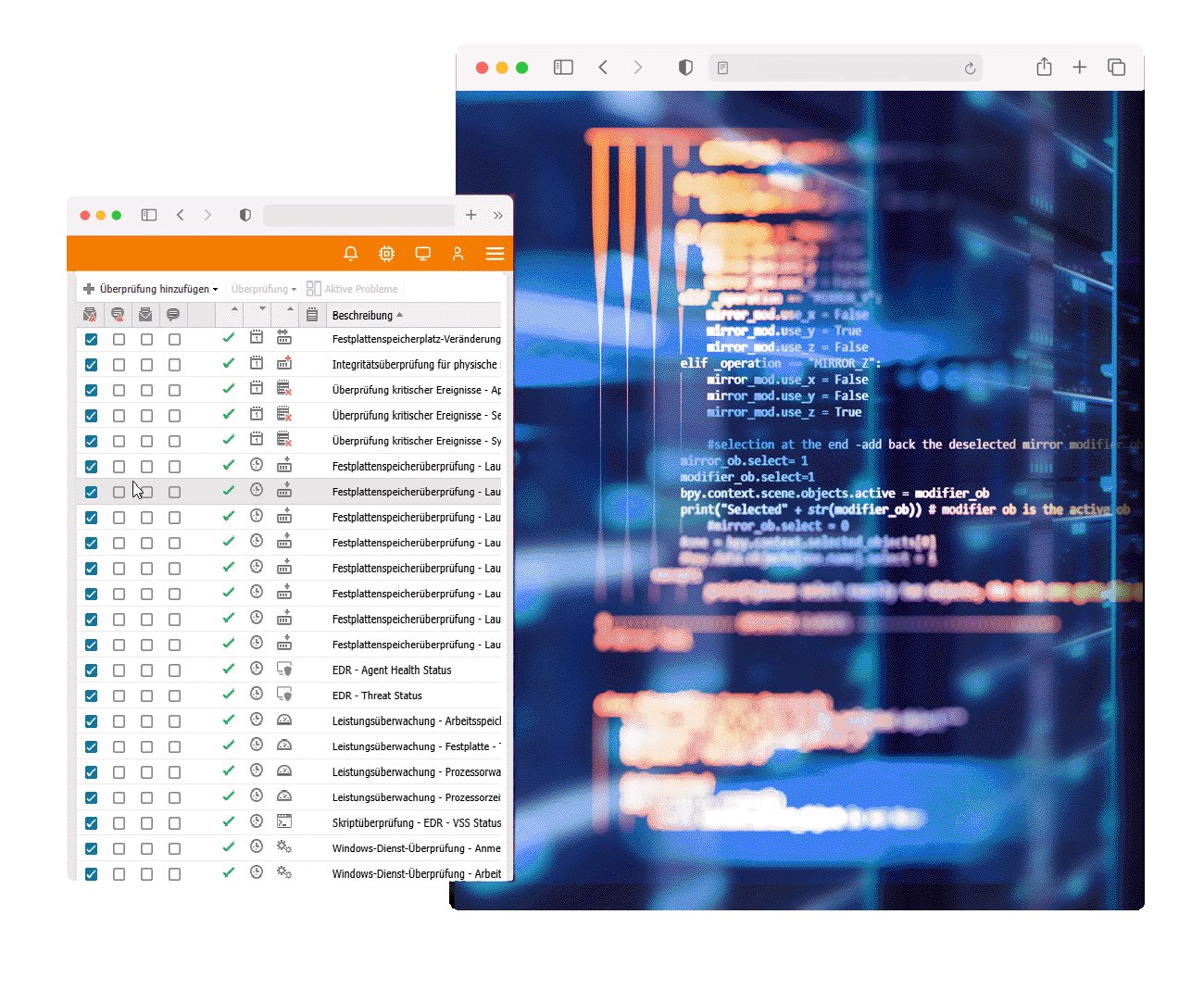Expand the overflow chevrons in the small browser toolbar

(x=498, y=216)
